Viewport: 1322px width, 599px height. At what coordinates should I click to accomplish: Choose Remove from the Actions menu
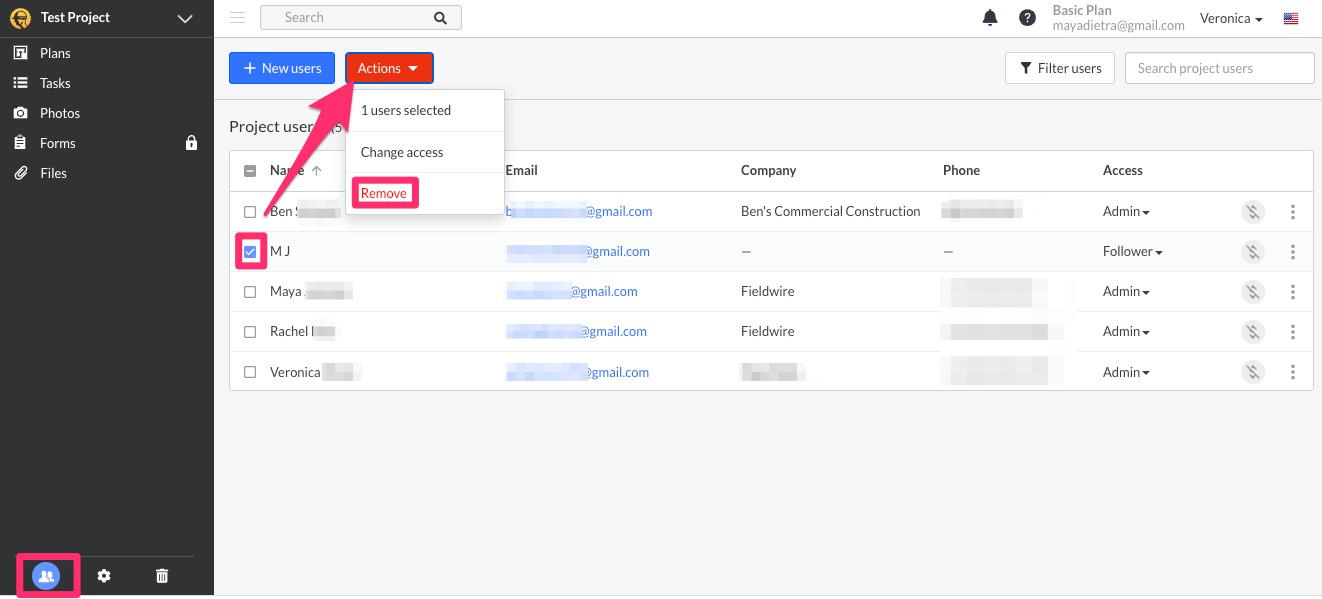[384, 193]
